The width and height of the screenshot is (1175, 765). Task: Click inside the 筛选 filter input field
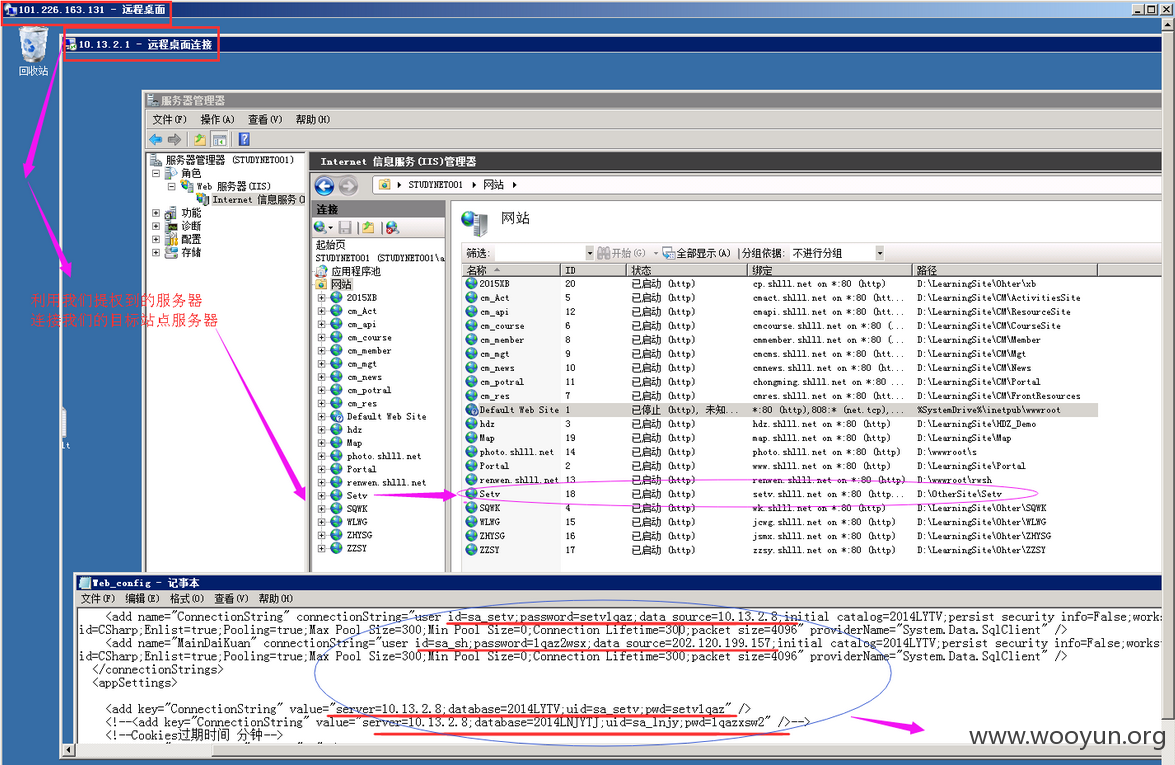pyautogui.click(x=539, y=253)
